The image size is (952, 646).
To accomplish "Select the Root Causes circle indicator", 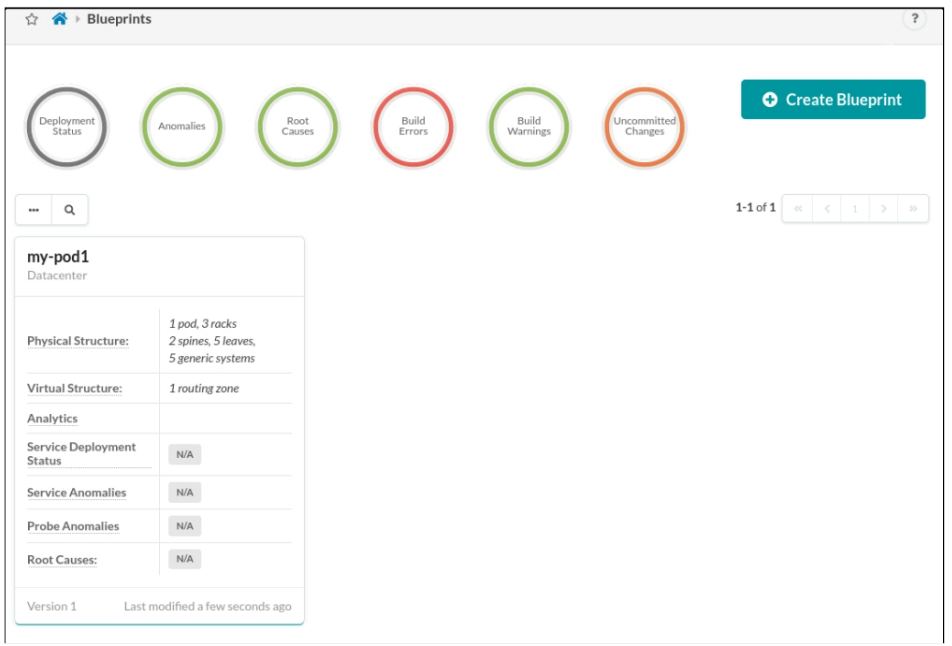I will point(298,127).
